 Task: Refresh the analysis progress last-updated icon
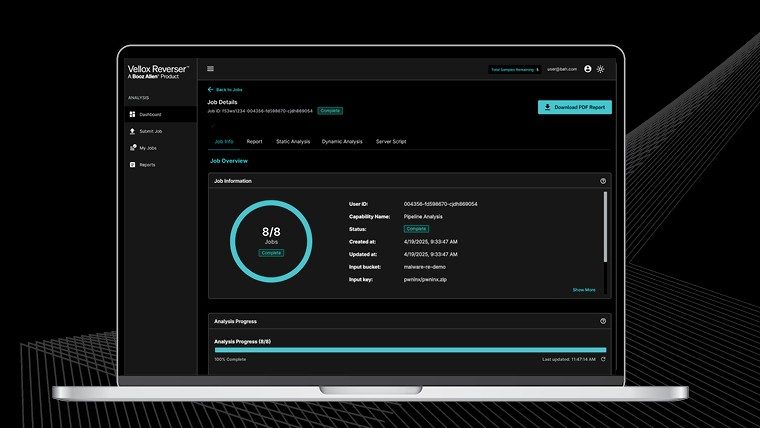tap(603, 358)
